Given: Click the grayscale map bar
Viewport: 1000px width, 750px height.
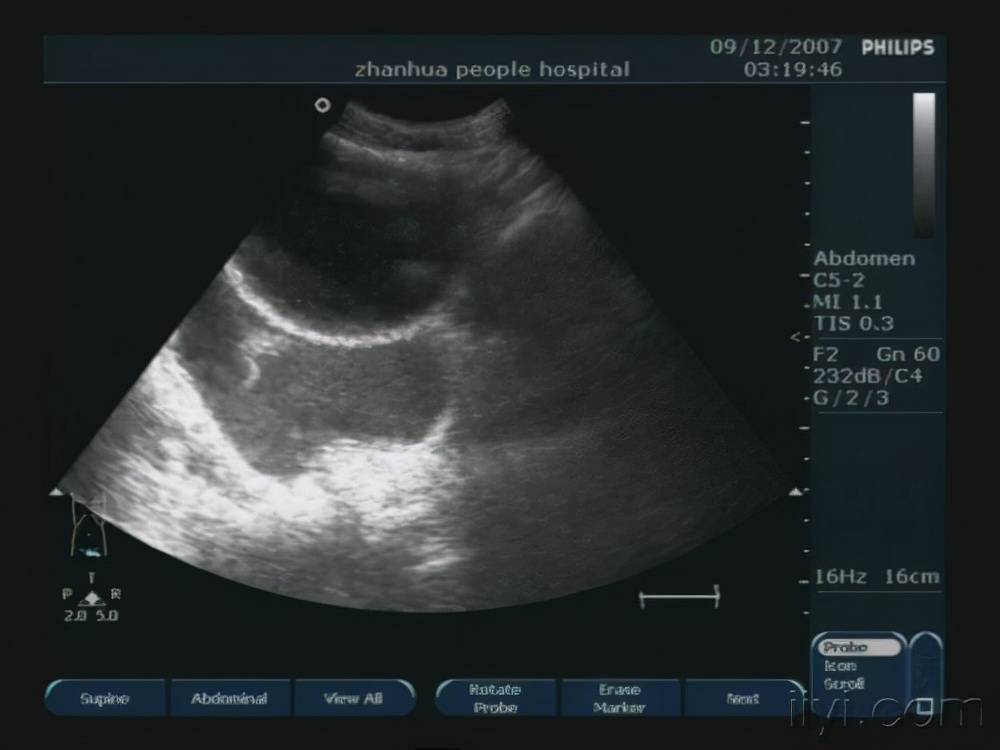Looking at the screenshot, I should tap(924, 165).
